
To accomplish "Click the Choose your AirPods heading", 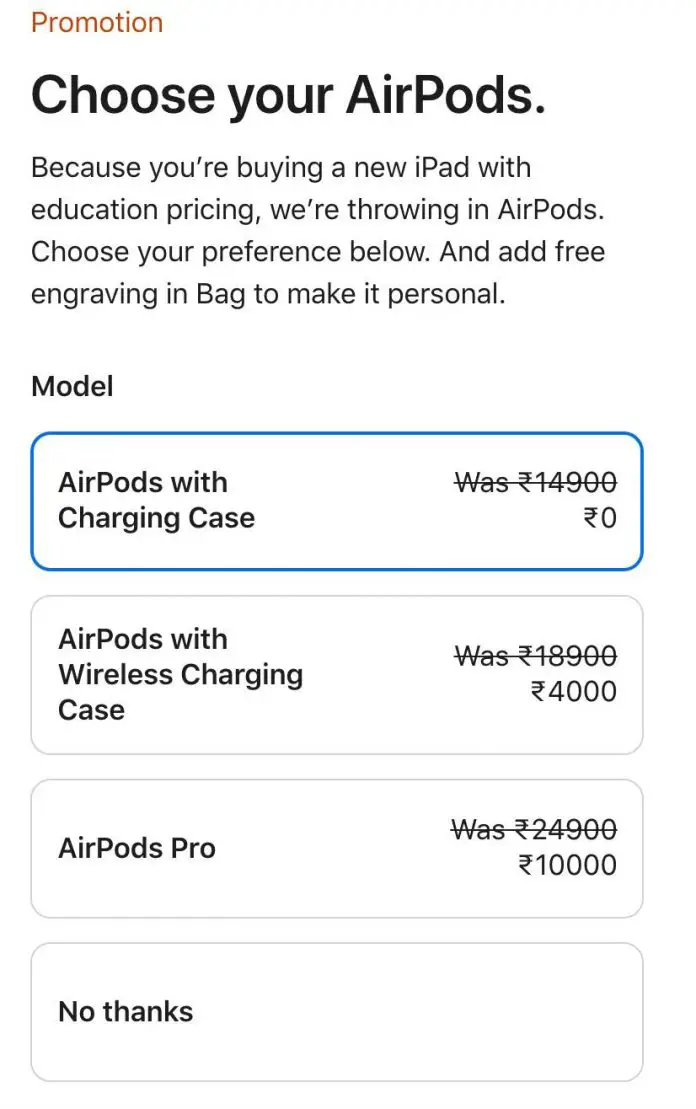I will 287,95.
